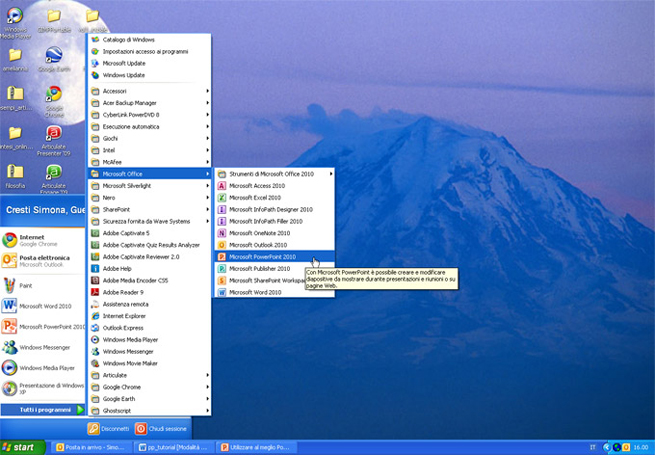Expand the Giochi submenu arrow
The width and height of the screenshot is (655, 455).
[207, 138]
